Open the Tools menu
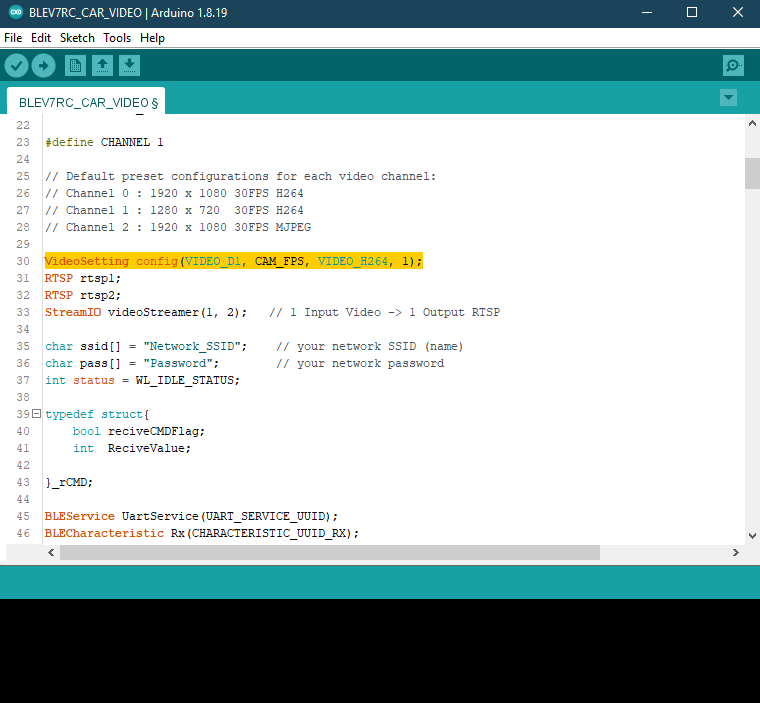 (117, 38)
